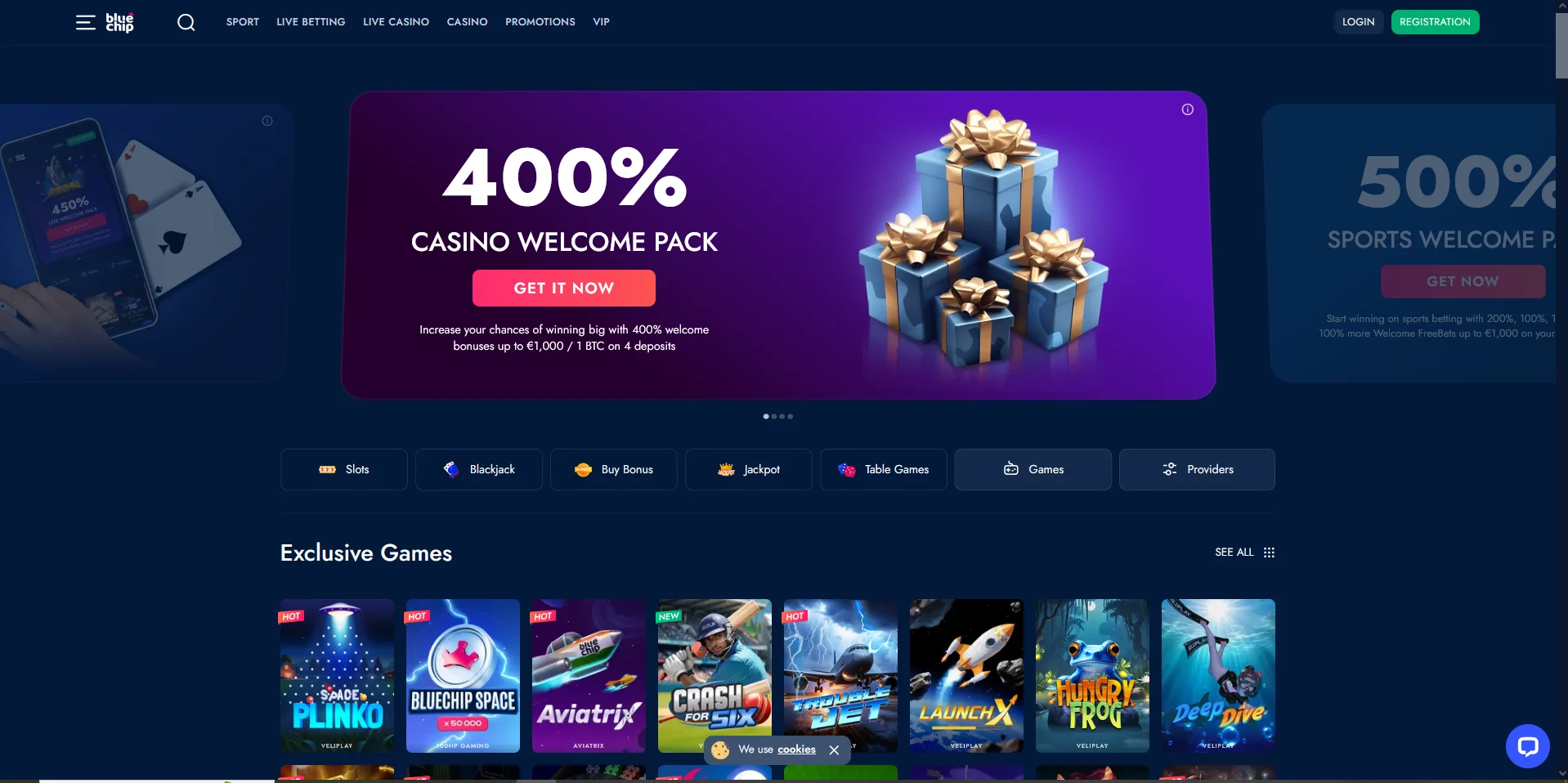Click the Get It Now button
The height and width of the screenshot is (783, 1568).
[564, 288]
